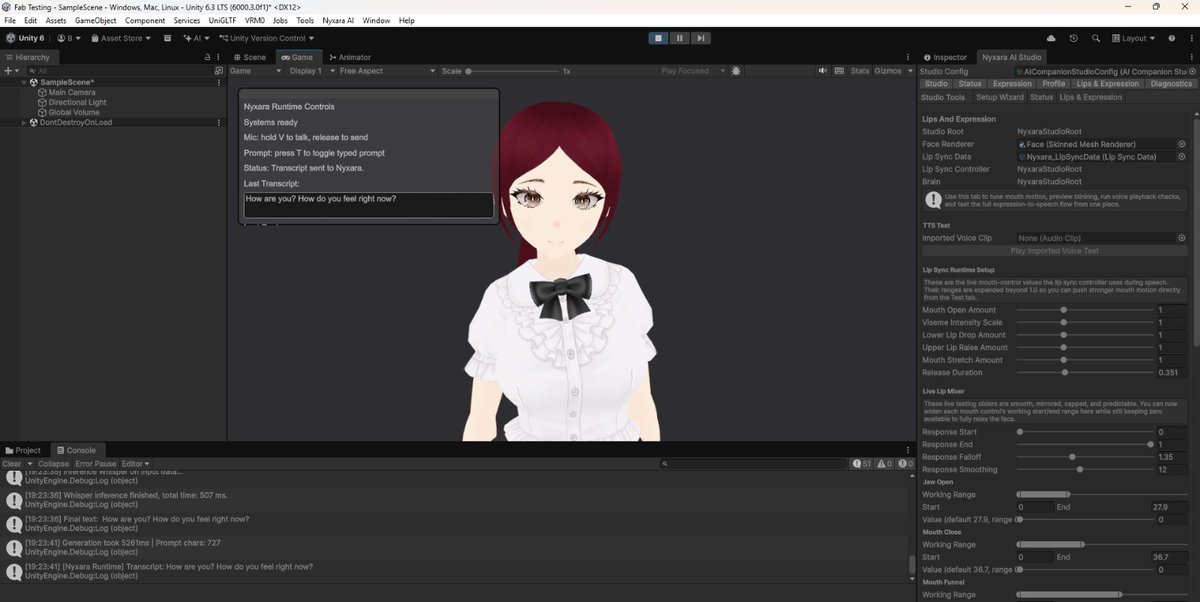
Task: Click the frame debugger bug icon
Action: pos(737,71)
